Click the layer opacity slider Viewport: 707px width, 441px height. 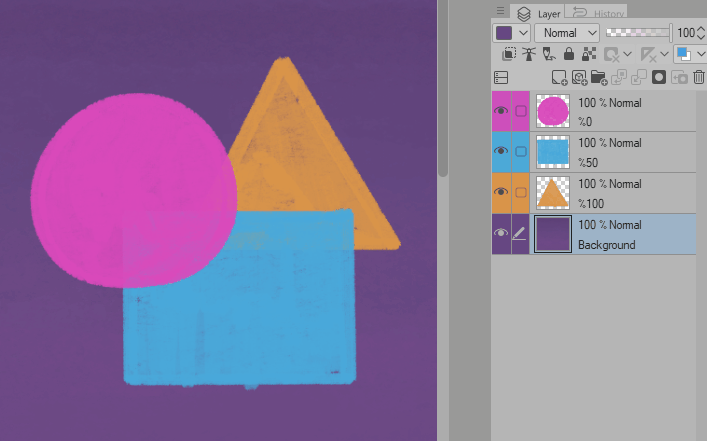[x=638, y=32]
